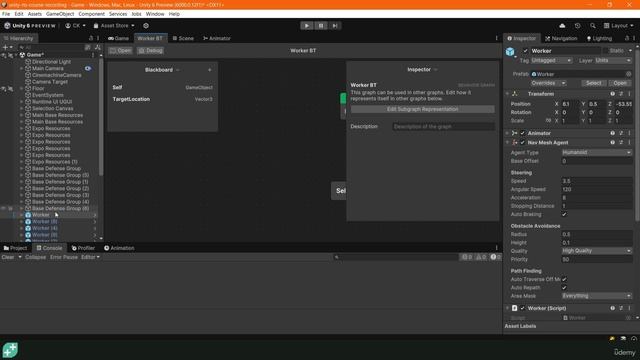Uncheck Auto Repath
640x360 pixels.
(x=564, y=287)
